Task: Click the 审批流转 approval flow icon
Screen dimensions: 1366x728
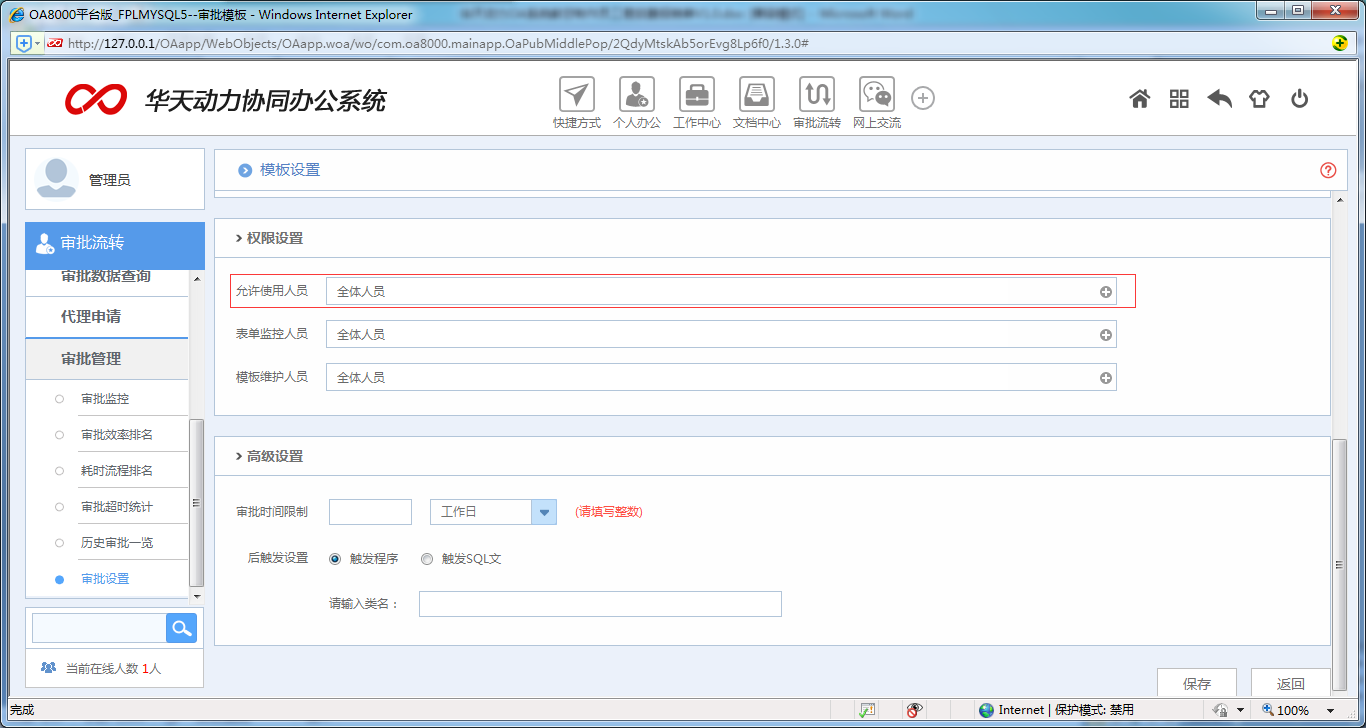Action: (816, 97)
